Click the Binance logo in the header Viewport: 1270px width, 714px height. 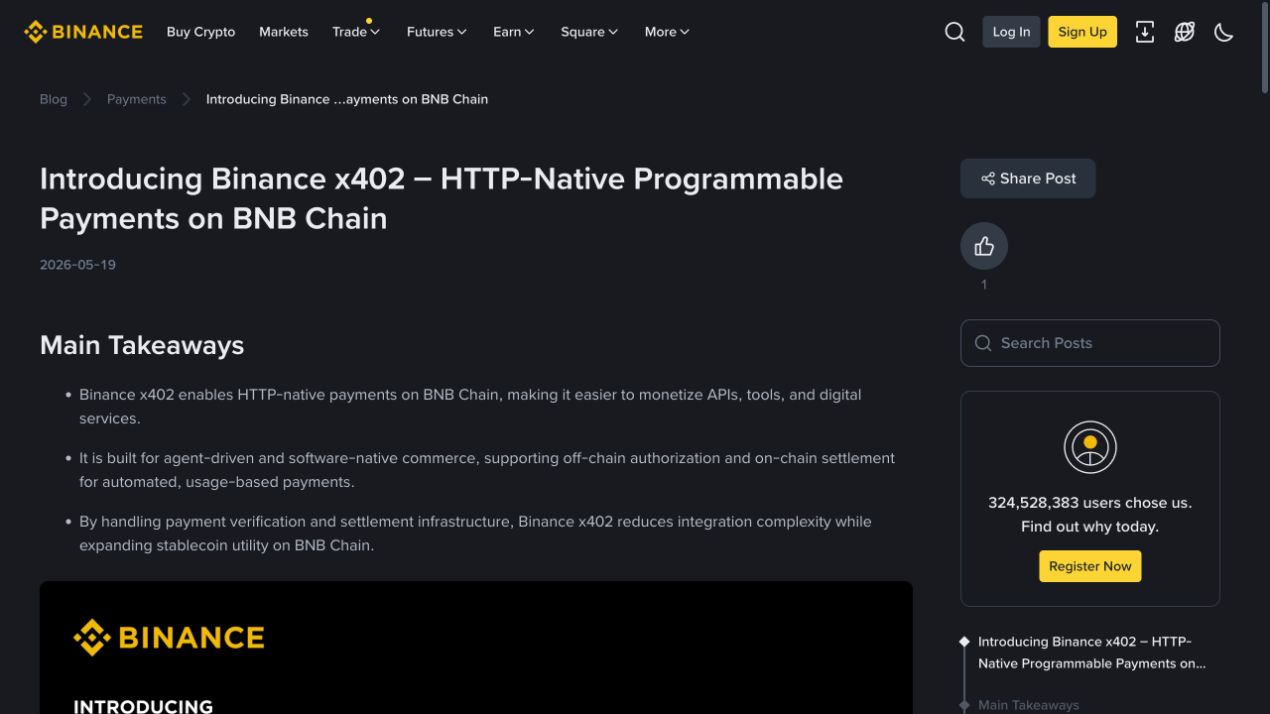pyautogui.click(x=83, y=32)
